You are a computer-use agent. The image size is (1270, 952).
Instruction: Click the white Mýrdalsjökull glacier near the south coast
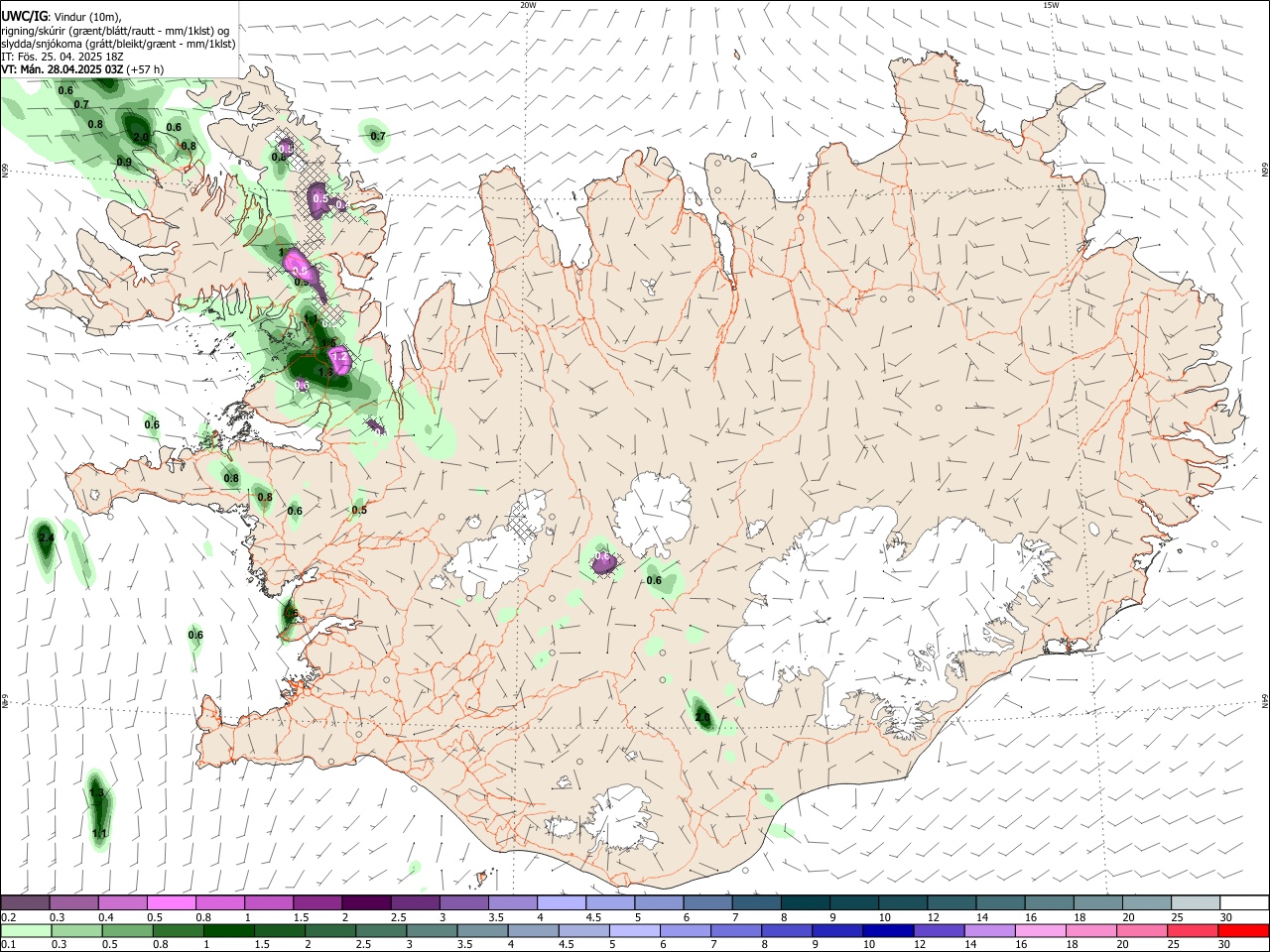[623, 818]
